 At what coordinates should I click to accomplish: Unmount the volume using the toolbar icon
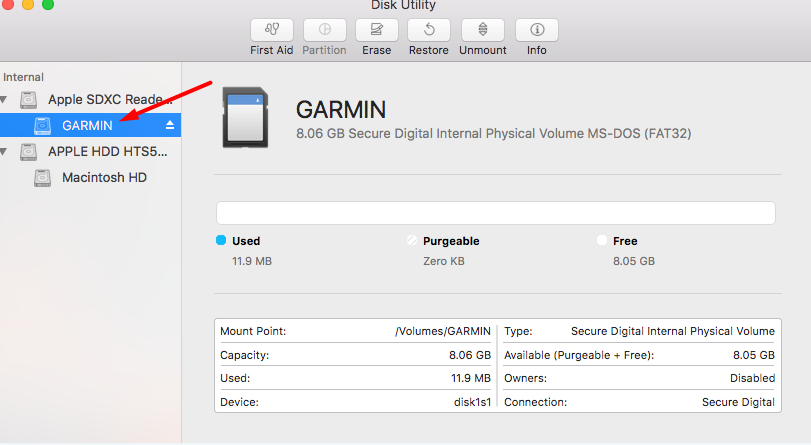click(x=483, y=30)
